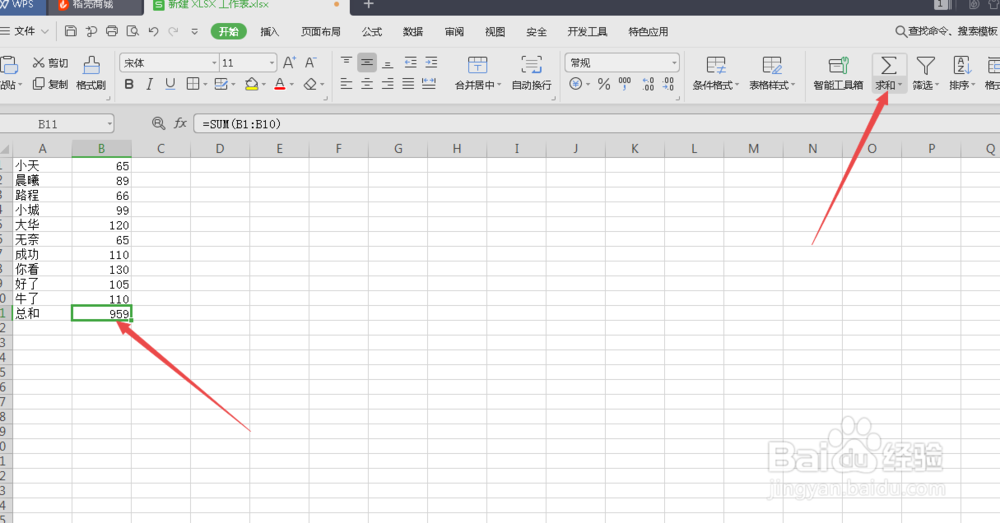
Task: Align text right
Action: pyautogui.click(x=388, y=84)
